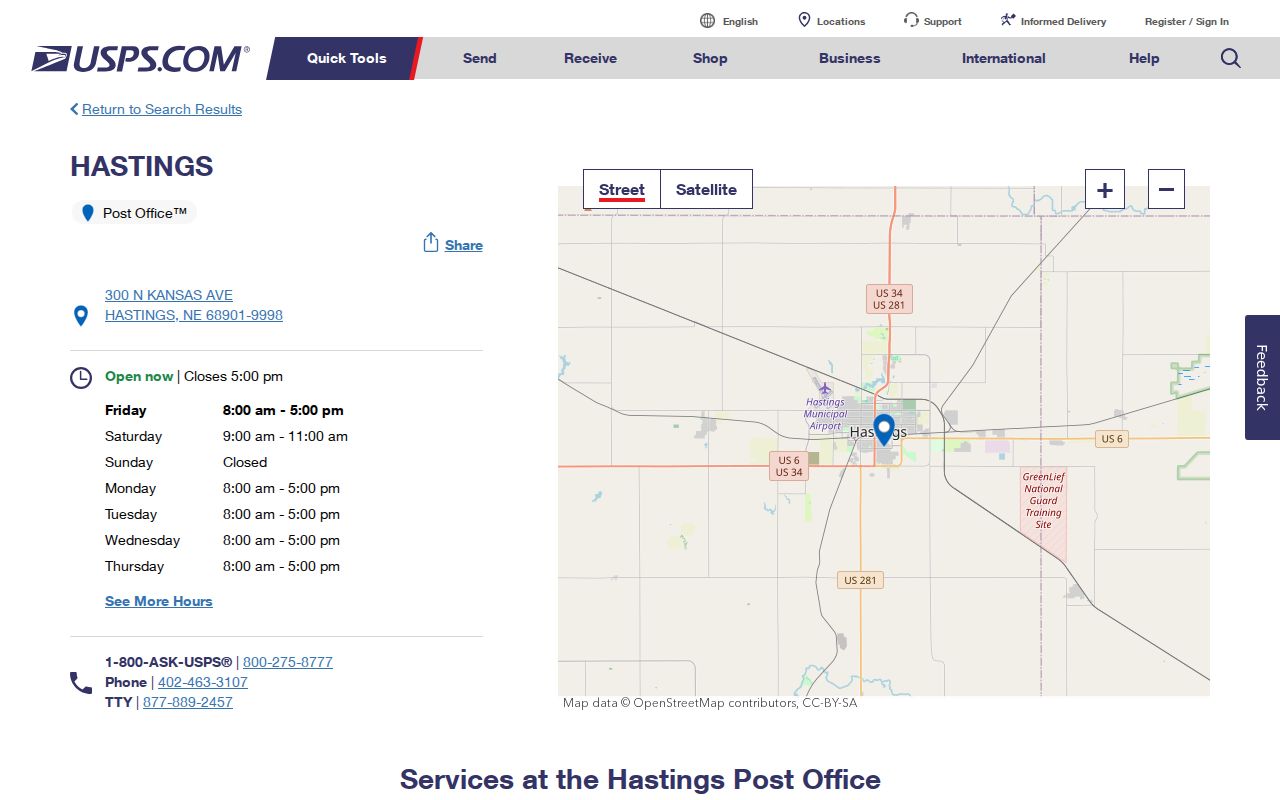Click the USPS.COM eagle logo

[140, 58]
